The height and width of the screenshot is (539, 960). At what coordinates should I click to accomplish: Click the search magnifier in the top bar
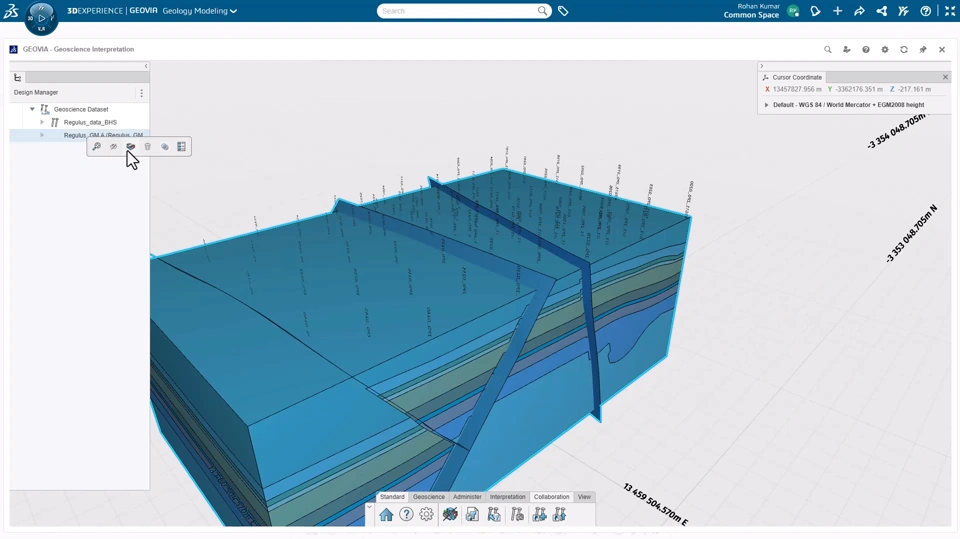click(x=542, y=11)
